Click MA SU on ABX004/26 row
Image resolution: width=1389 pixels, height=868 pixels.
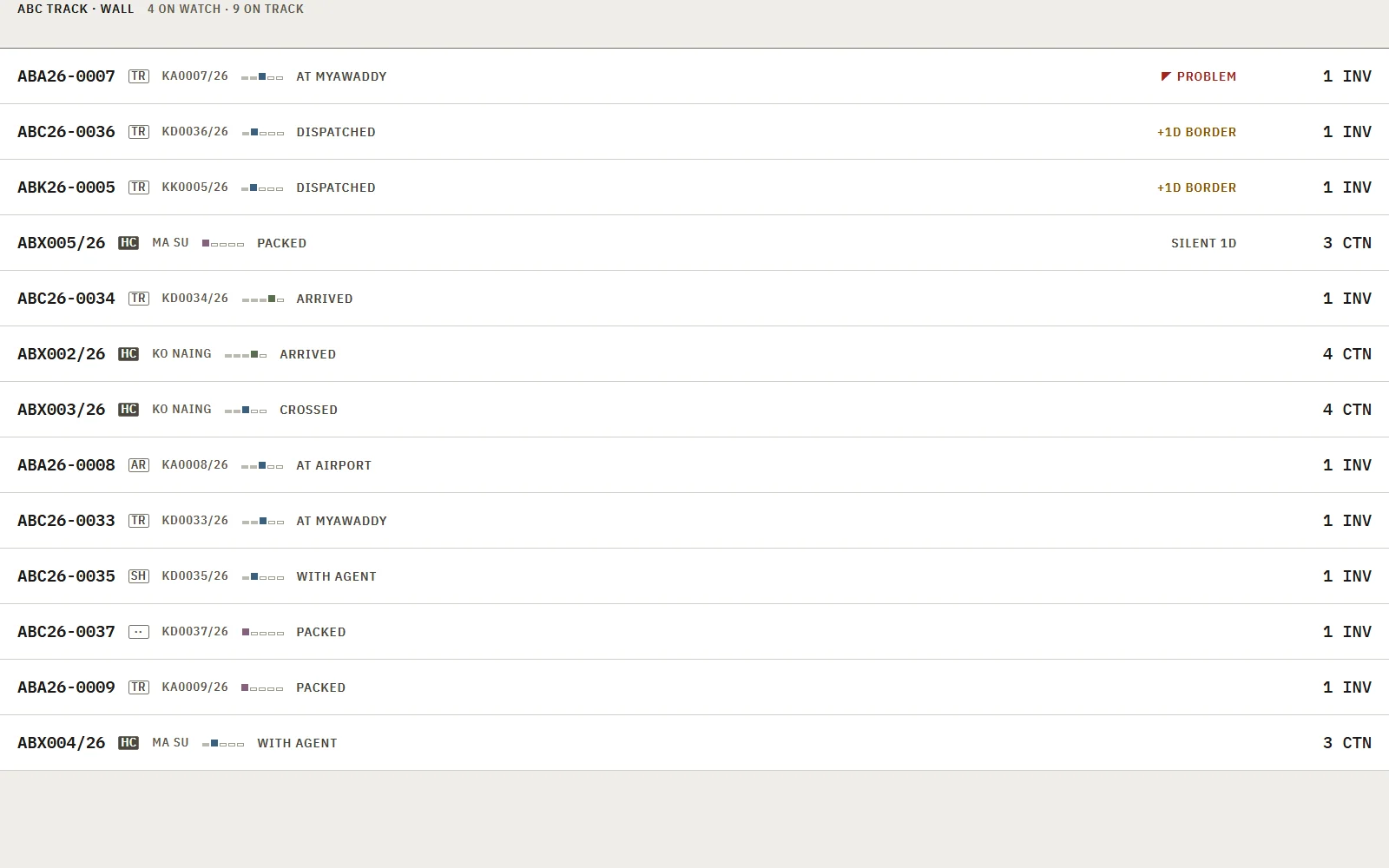coord(170,743)
